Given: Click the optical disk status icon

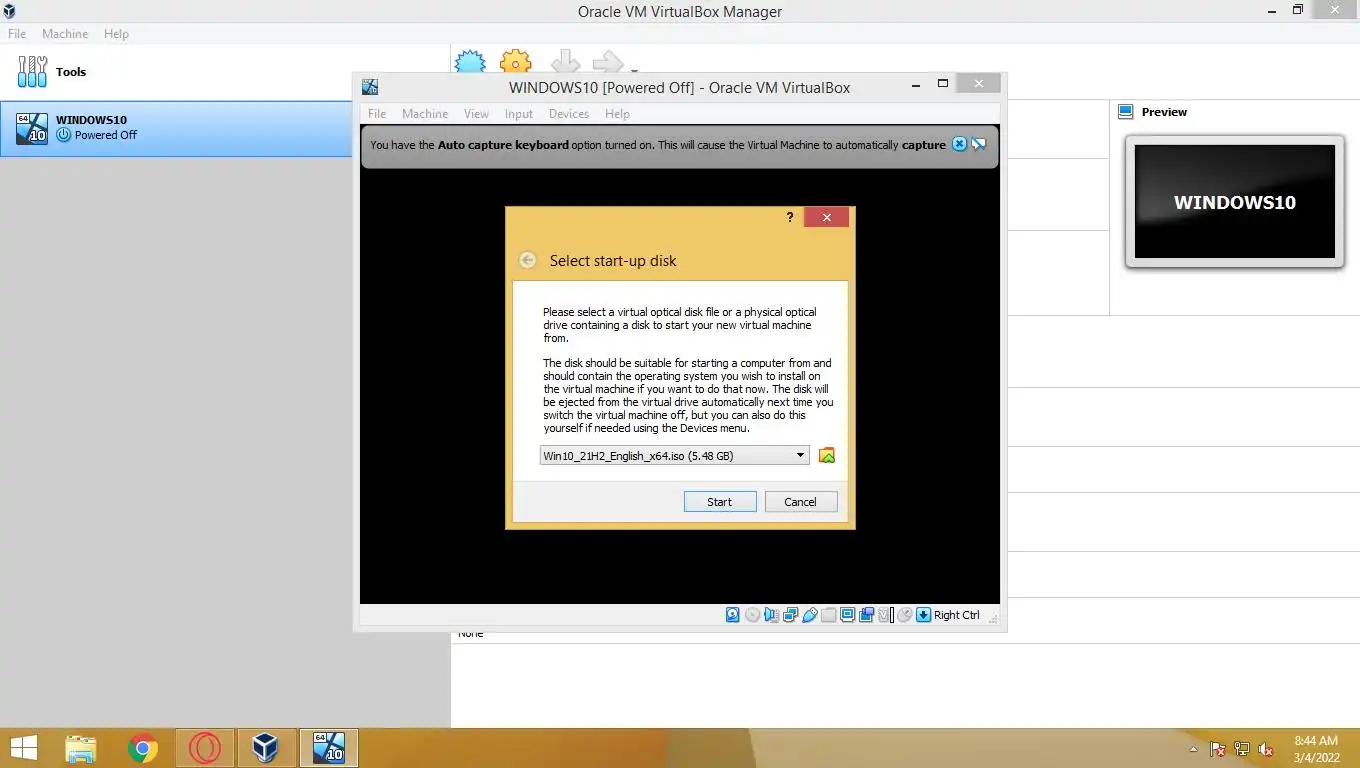Looking at the screenshot, I should 752,615.
